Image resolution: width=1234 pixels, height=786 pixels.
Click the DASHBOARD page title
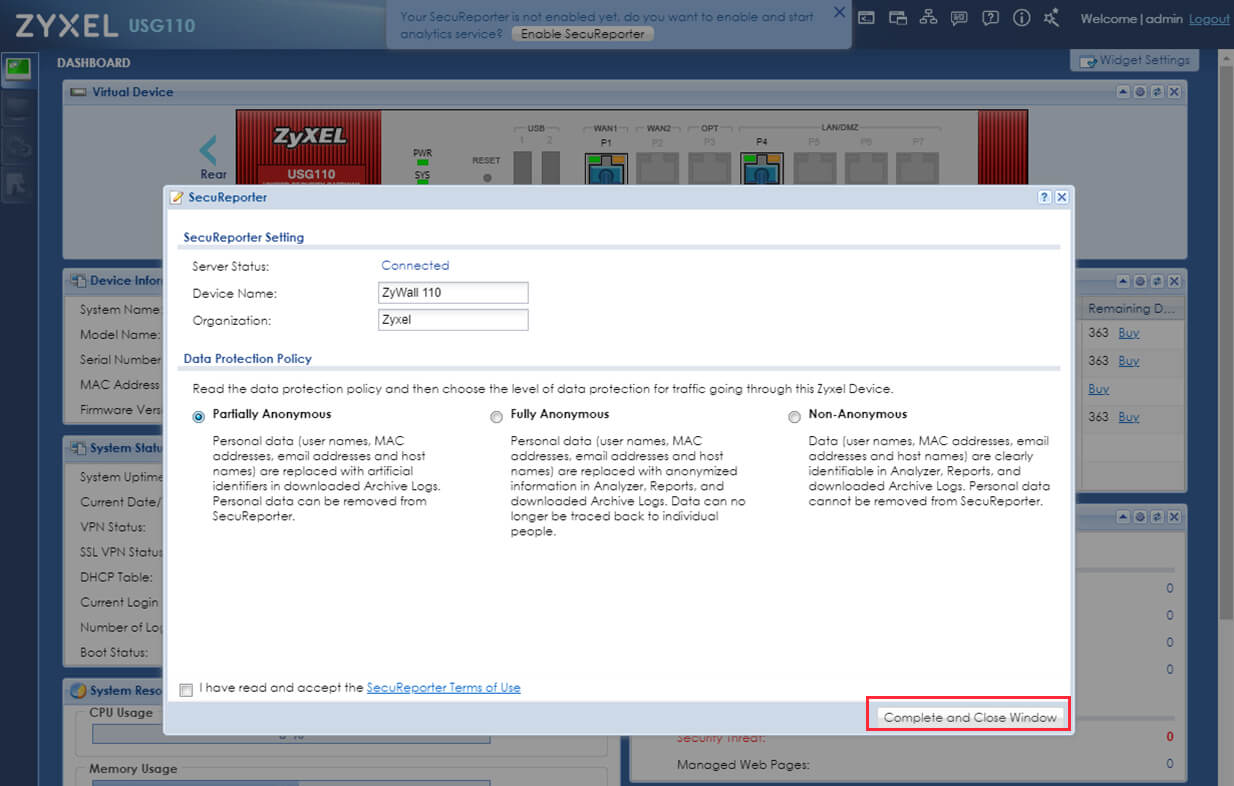click(x=93, y=62)
